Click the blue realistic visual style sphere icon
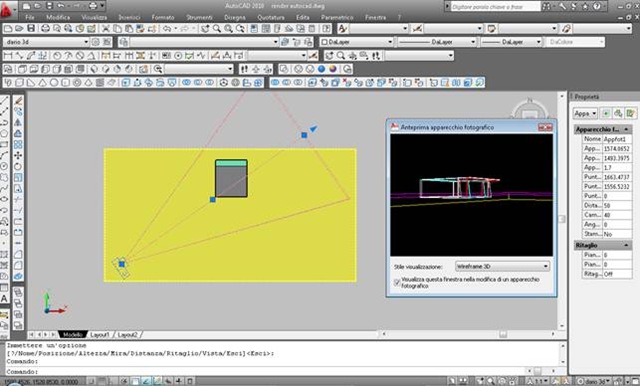 [x=321, y=69]
